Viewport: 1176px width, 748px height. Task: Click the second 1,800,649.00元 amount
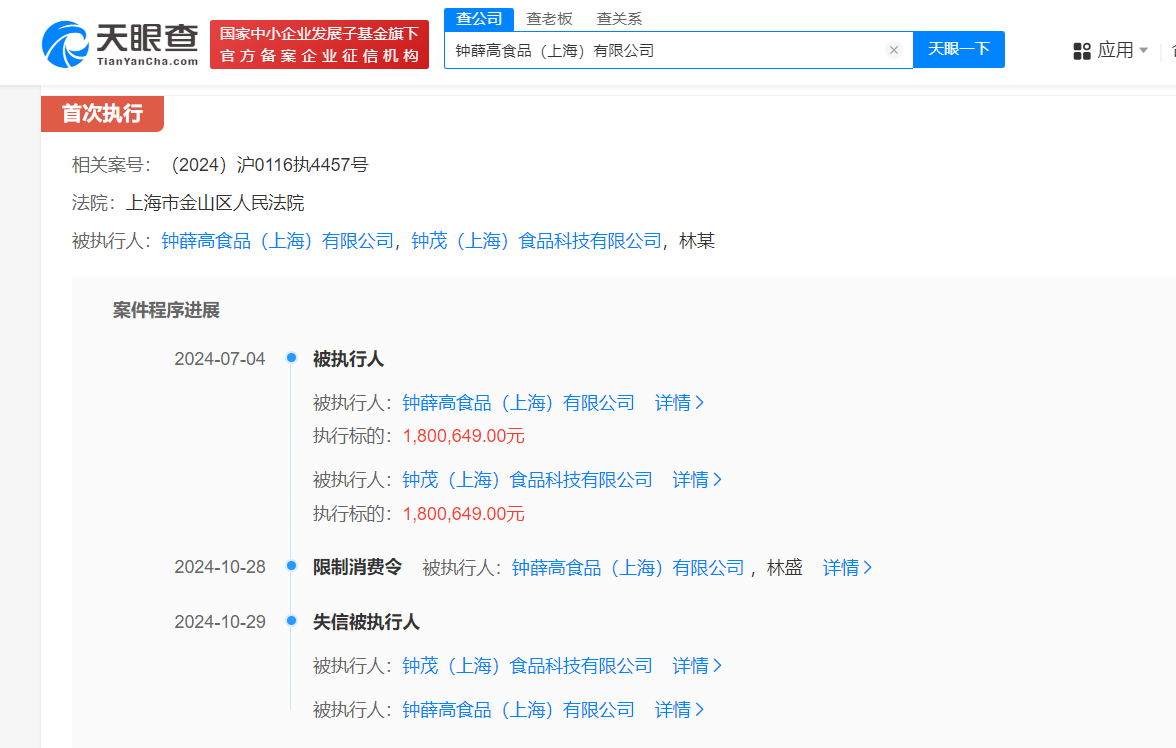tap(464, 514)
